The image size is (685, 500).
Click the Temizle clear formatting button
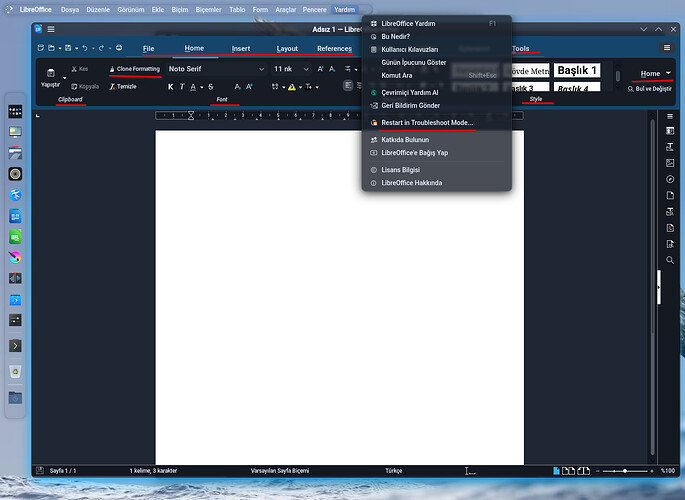pos(123,86)
